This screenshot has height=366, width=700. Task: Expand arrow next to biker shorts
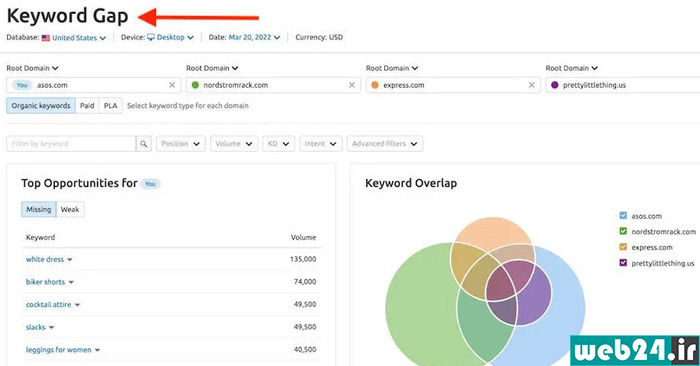point(71,283)
